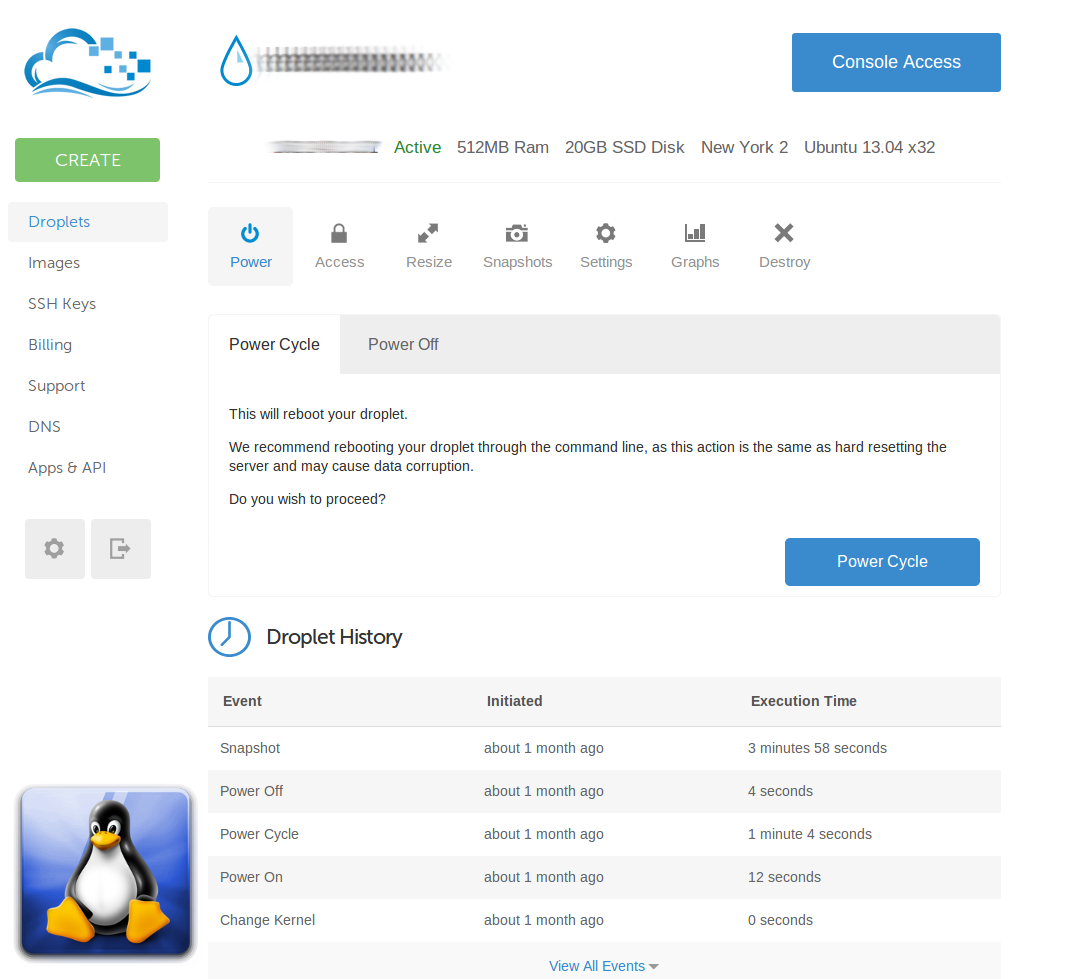The width and height of the screenshot is (1065, 979).
Task: Click the green CREATE button
Action: pos(87,159)
